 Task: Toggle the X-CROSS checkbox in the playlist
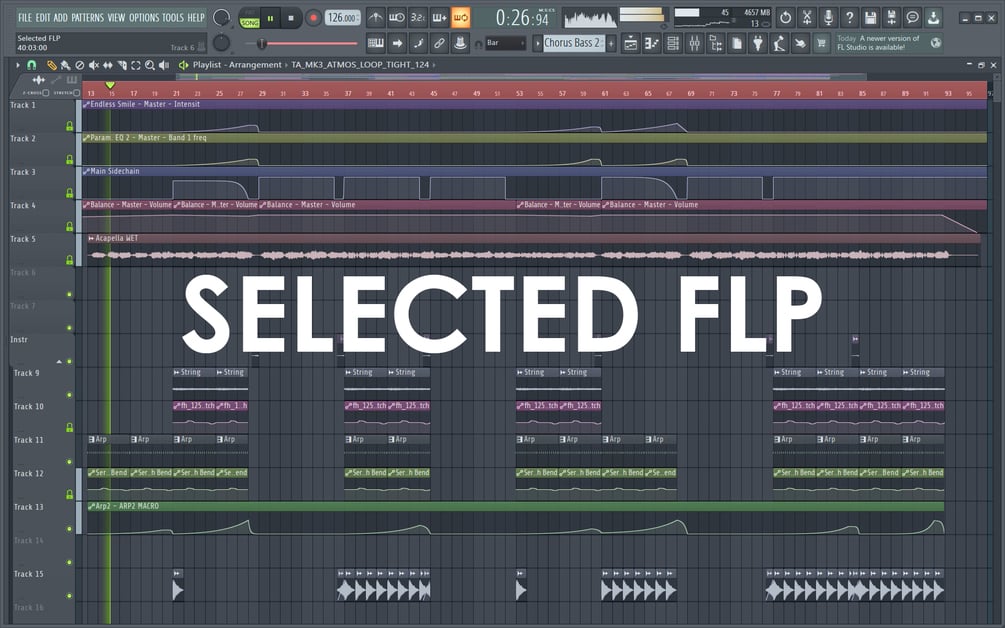pos(45,94)
